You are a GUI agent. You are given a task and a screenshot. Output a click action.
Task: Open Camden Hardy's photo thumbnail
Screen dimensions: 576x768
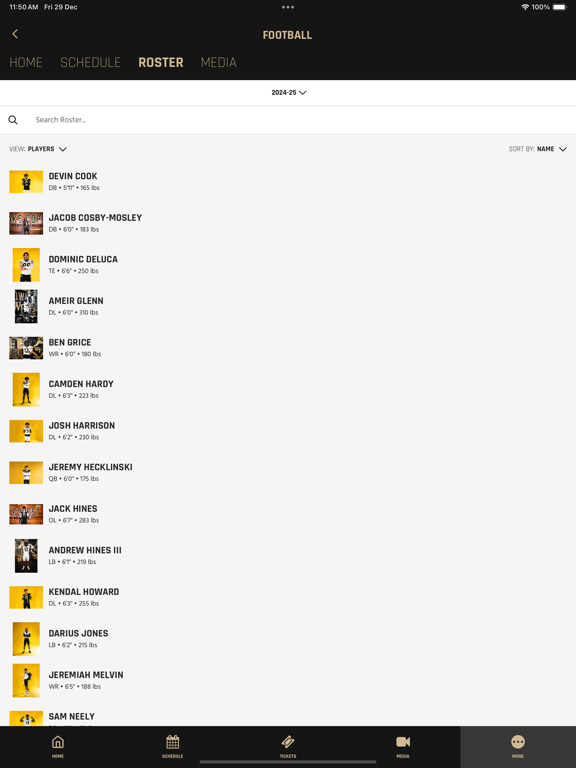(x=26, y=390)
